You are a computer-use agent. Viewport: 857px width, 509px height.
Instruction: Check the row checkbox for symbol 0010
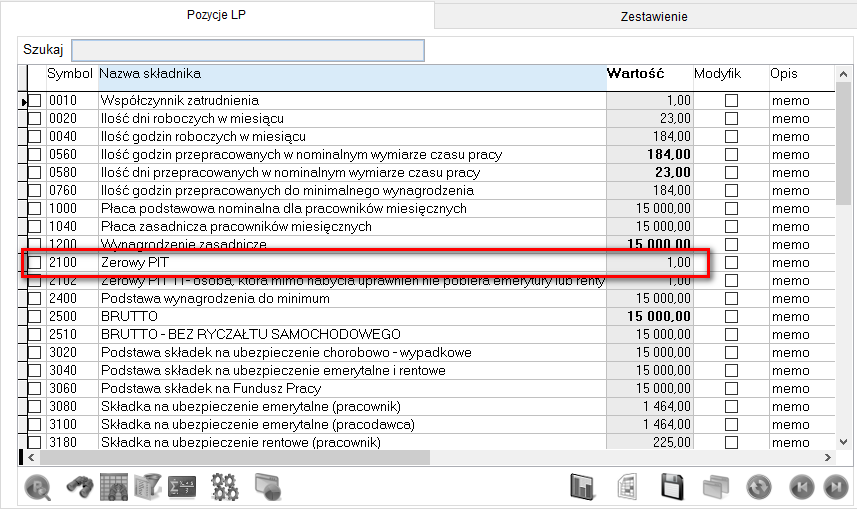pos(35,101)
